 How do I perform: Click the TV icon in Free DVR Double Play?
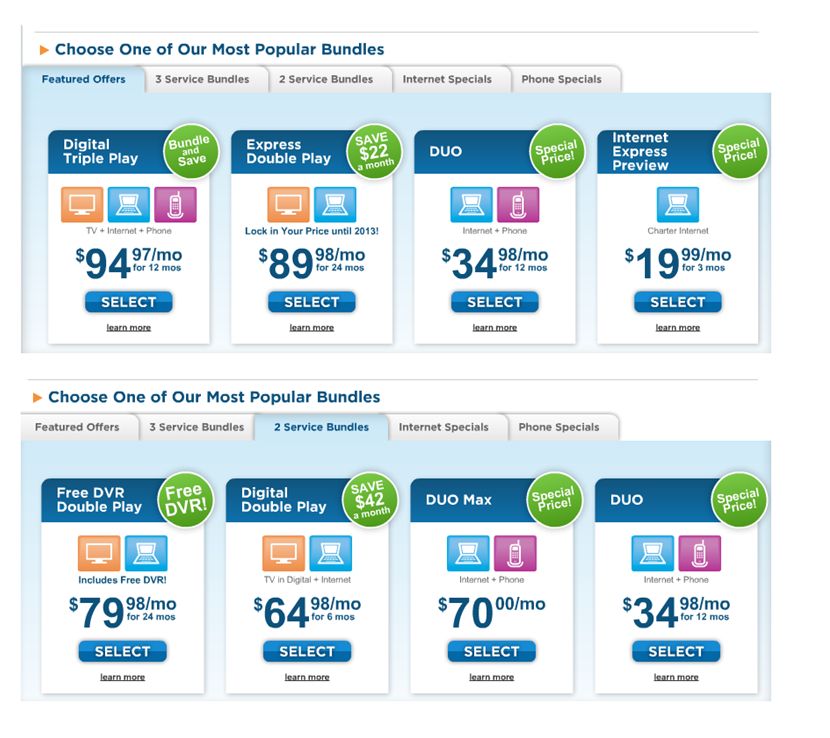[99, 553]
